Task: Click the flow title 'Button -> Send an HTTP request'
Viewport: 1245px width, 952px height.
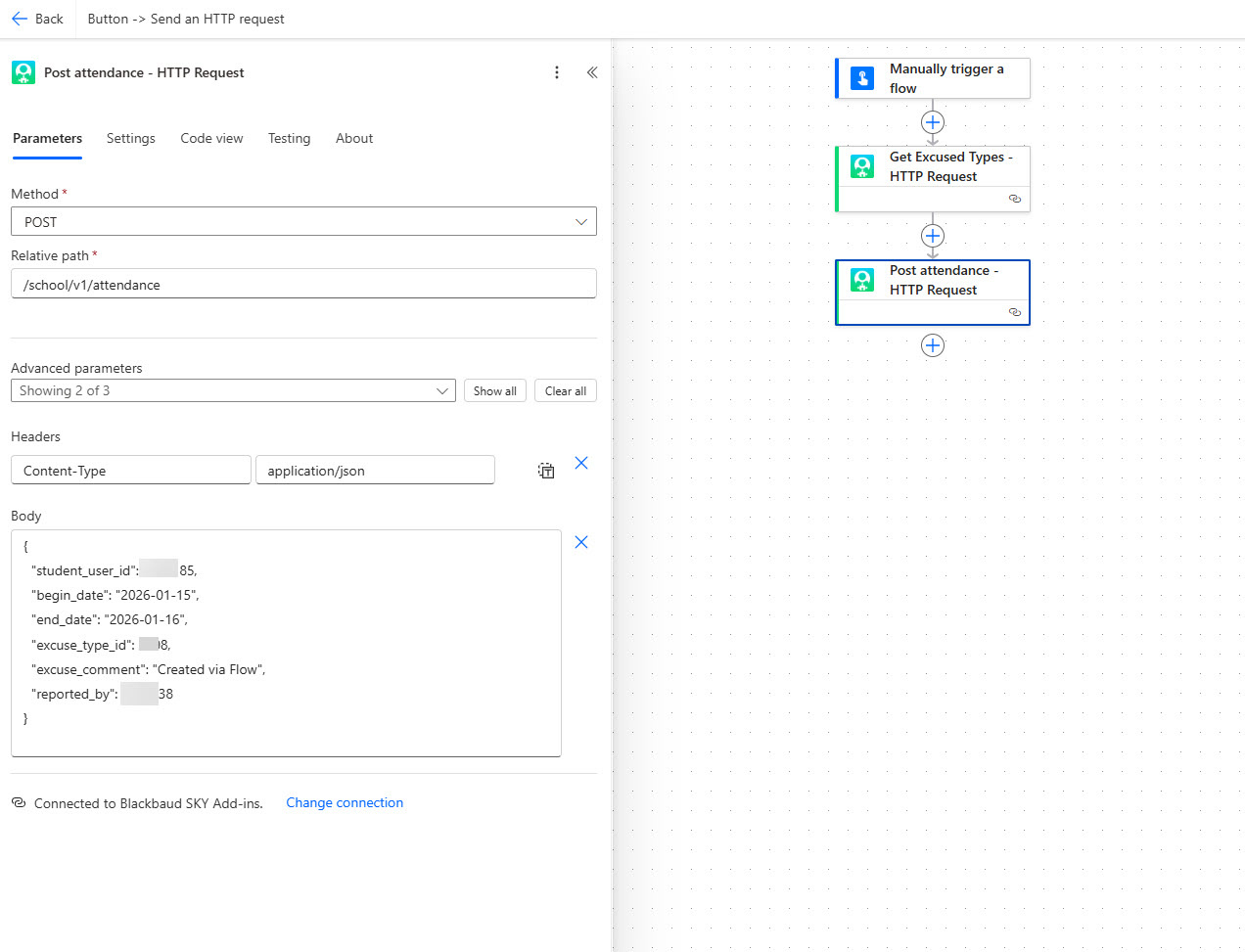Action: [186, 19]
